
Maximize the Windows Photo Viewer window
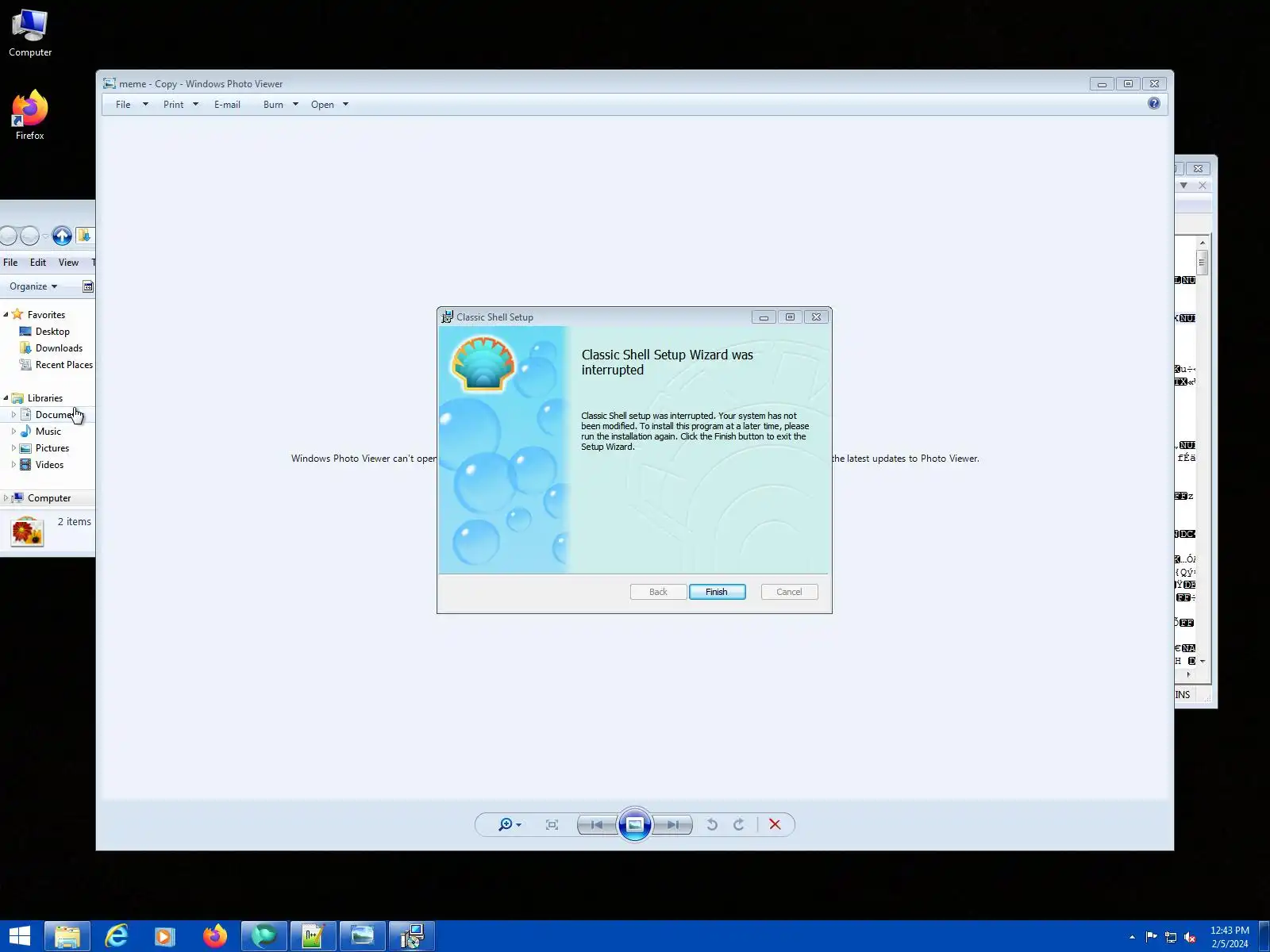(1128, 84)
